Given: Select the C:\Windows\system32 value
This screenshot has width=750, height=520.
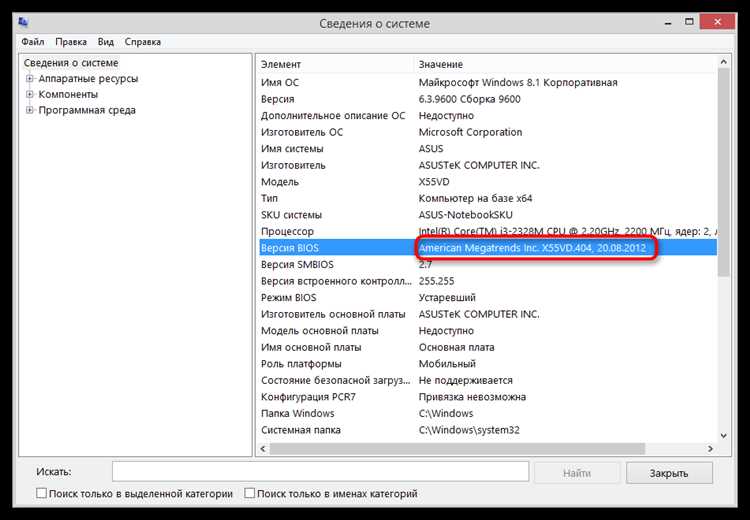Looking at the screenshot, I should tap(469, 430).
